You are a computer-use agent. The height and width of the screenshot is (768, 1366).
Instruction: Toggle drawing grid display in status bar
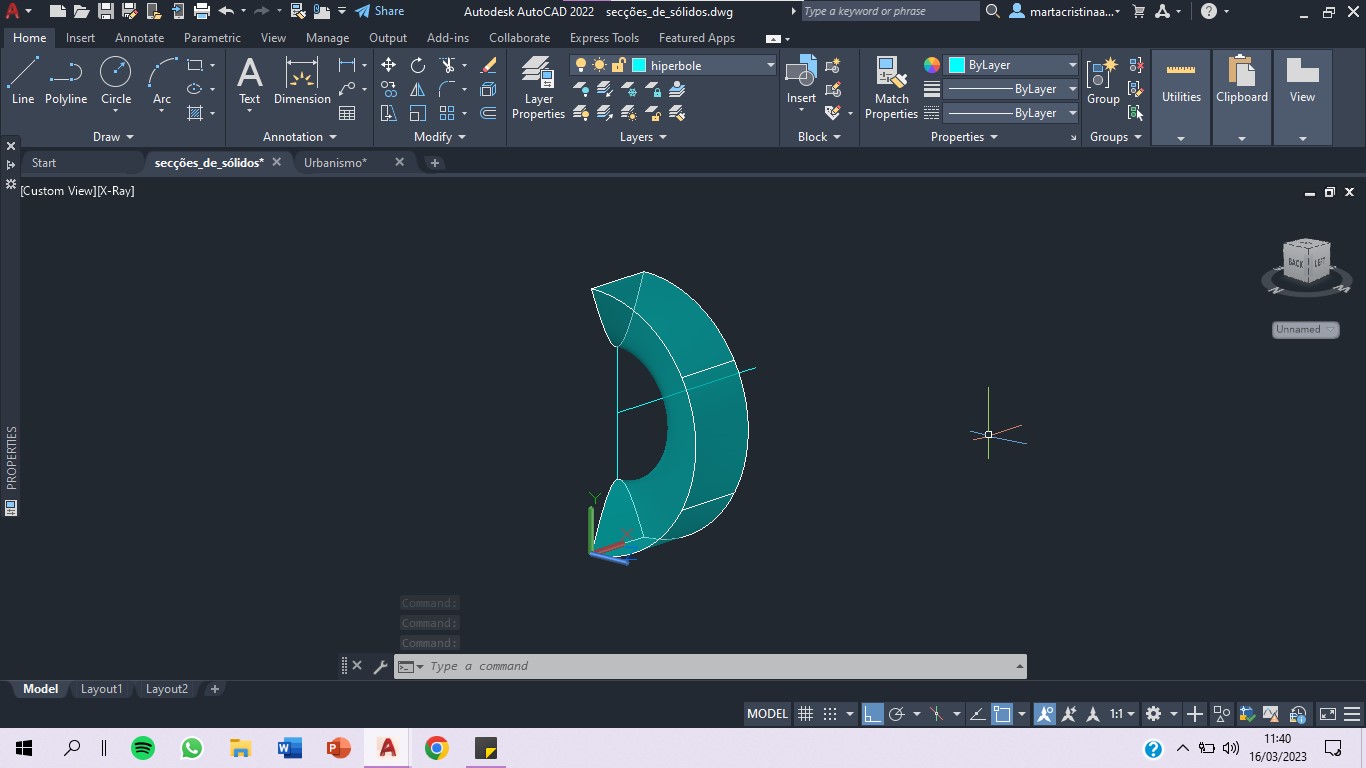click(x=805, y=714)
